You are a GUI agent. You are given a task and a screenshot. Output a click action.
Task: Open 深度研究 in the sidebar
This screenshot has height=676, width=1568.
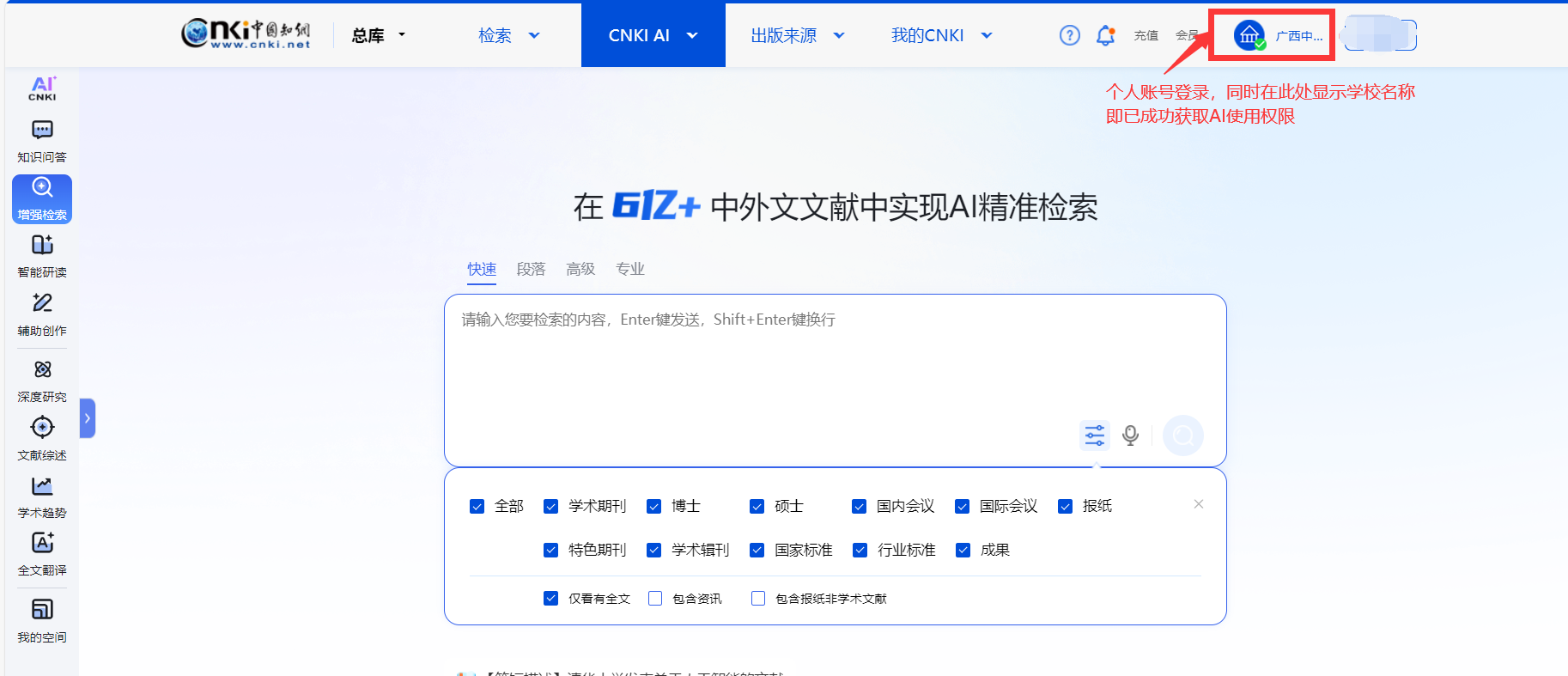42,381
